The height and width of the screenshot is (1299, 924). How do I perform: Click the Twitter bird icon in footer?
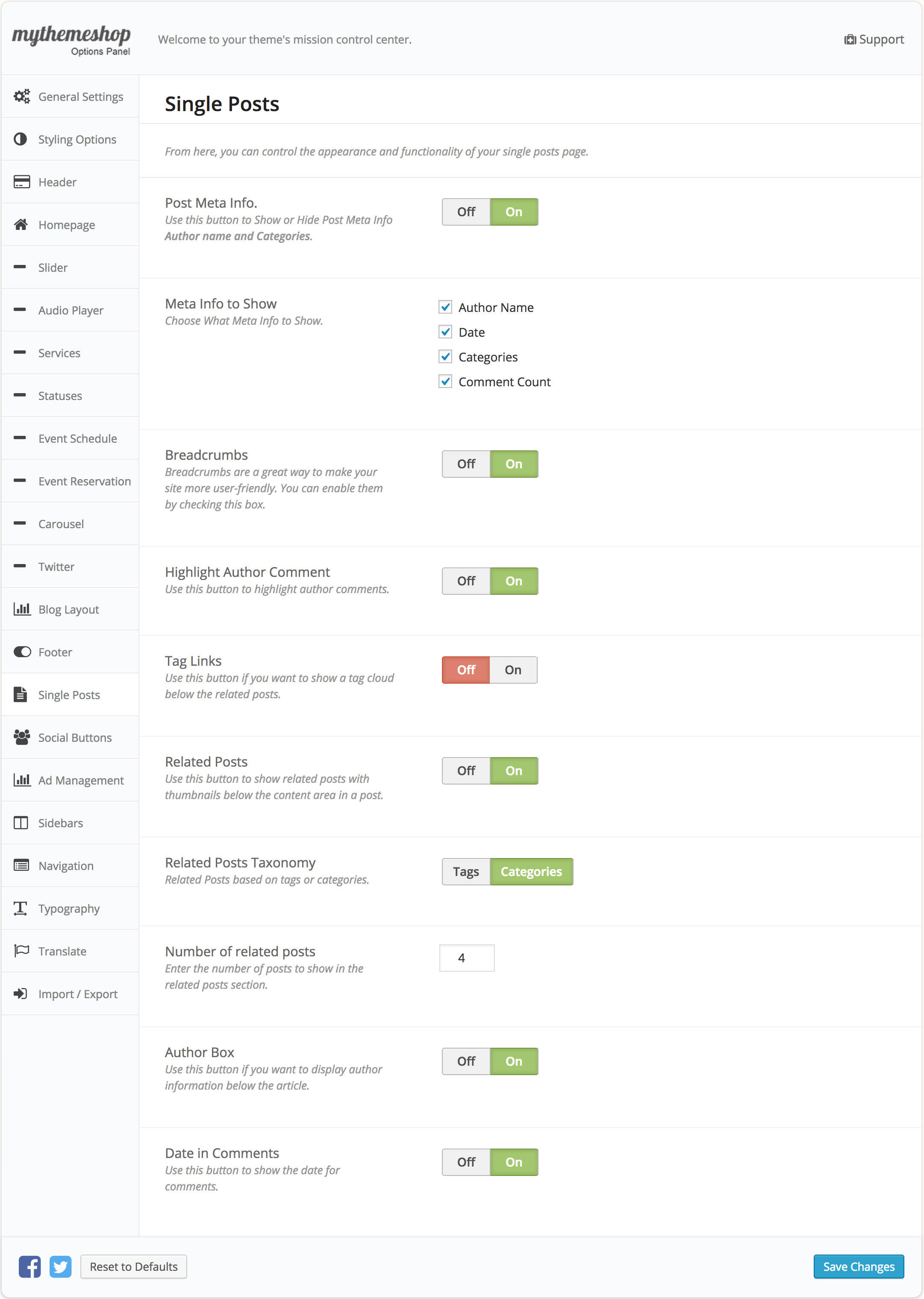point(60,1267)
